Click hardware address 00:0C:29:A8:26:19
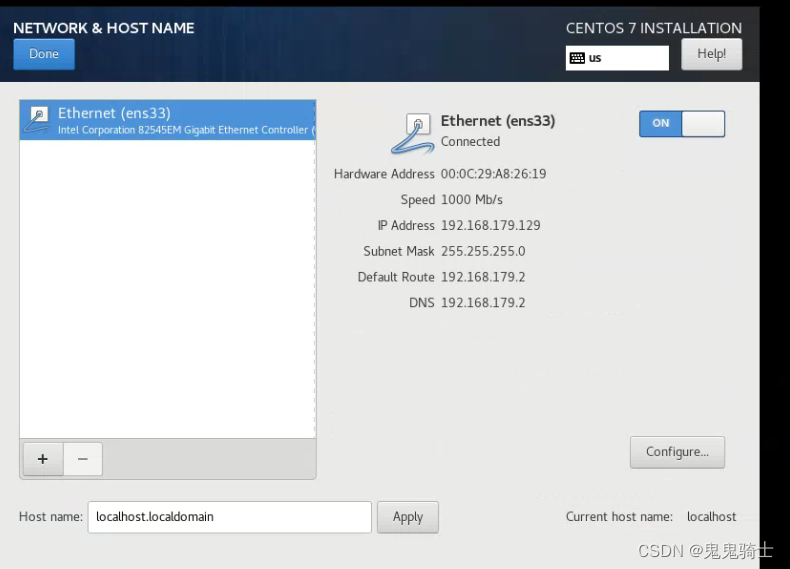790x569 pixels. [493, 174]
